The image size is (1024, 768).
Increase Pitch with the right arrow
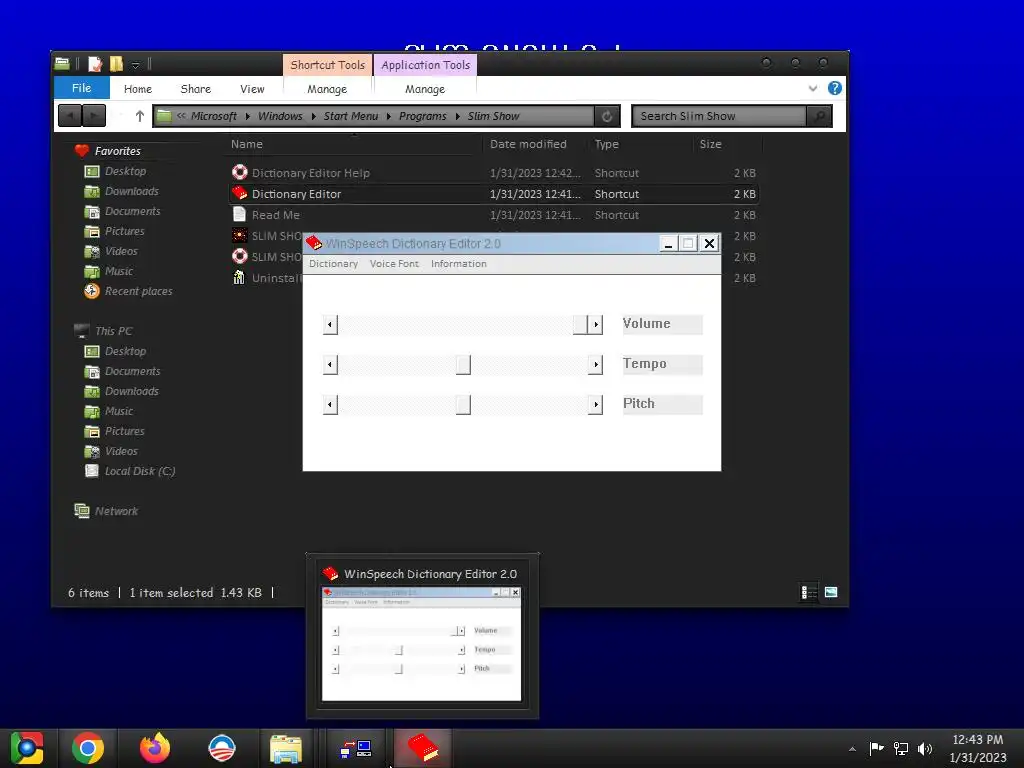[595, 405]
